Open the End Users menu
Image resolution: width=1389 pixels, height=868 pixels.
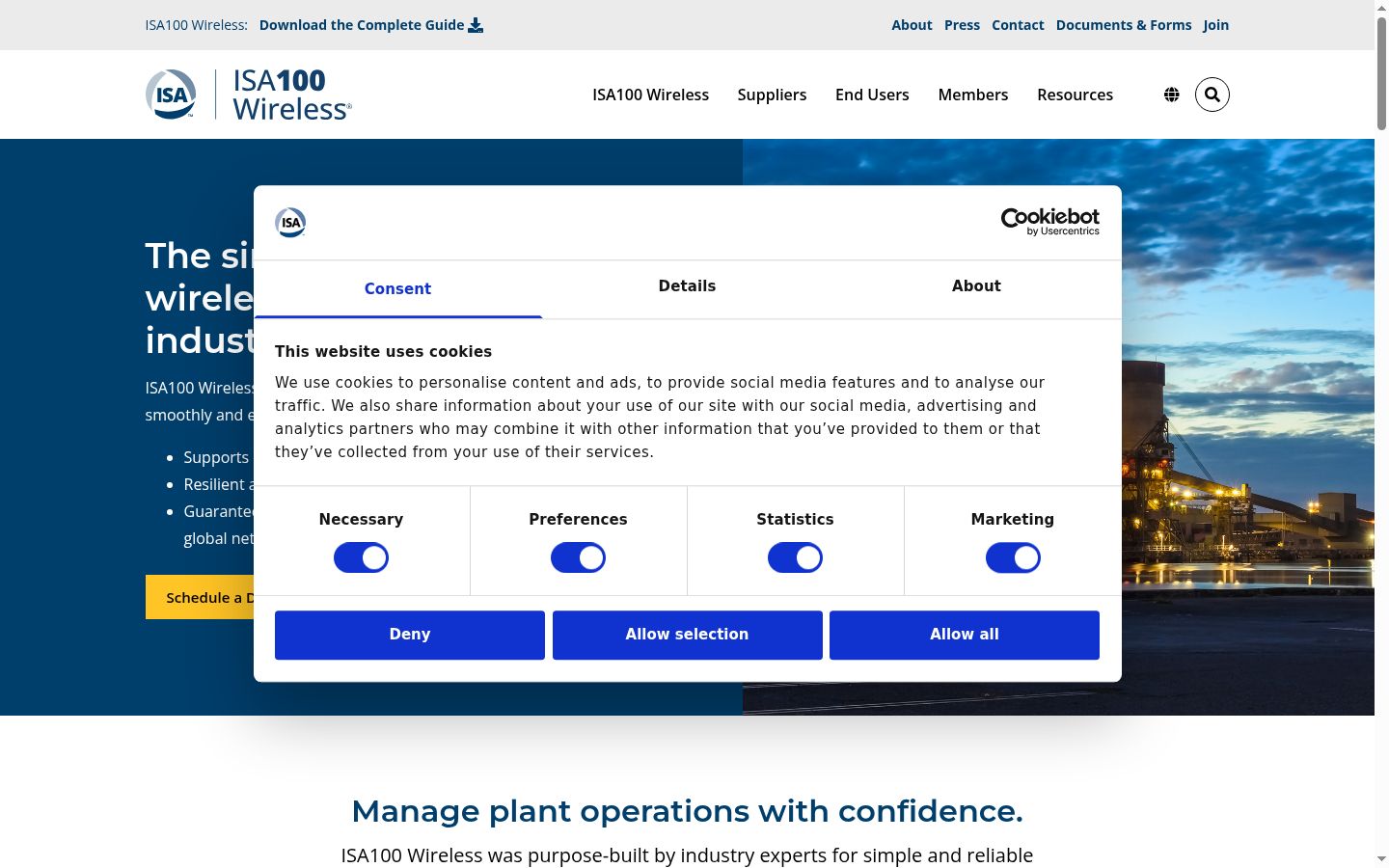click(872, 95)
